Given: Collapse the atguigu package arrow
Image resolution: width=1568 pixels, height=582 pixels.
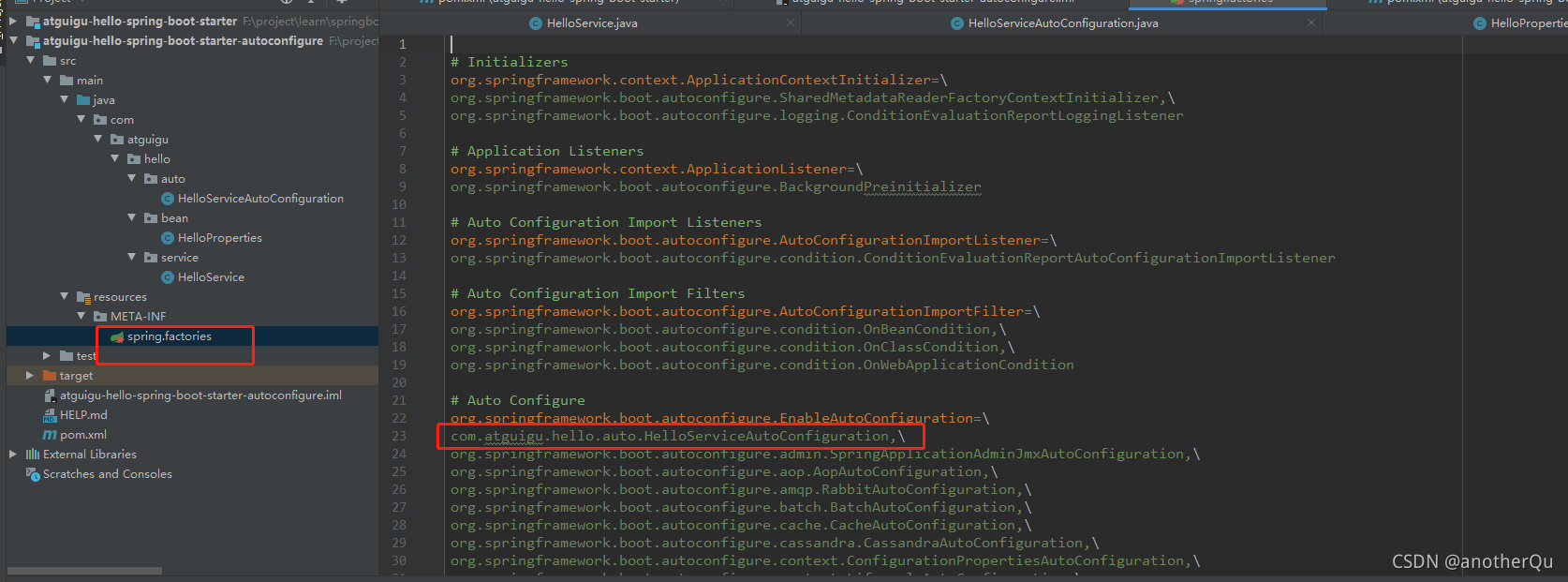Looking at the screenshot, I should (97, 139).
